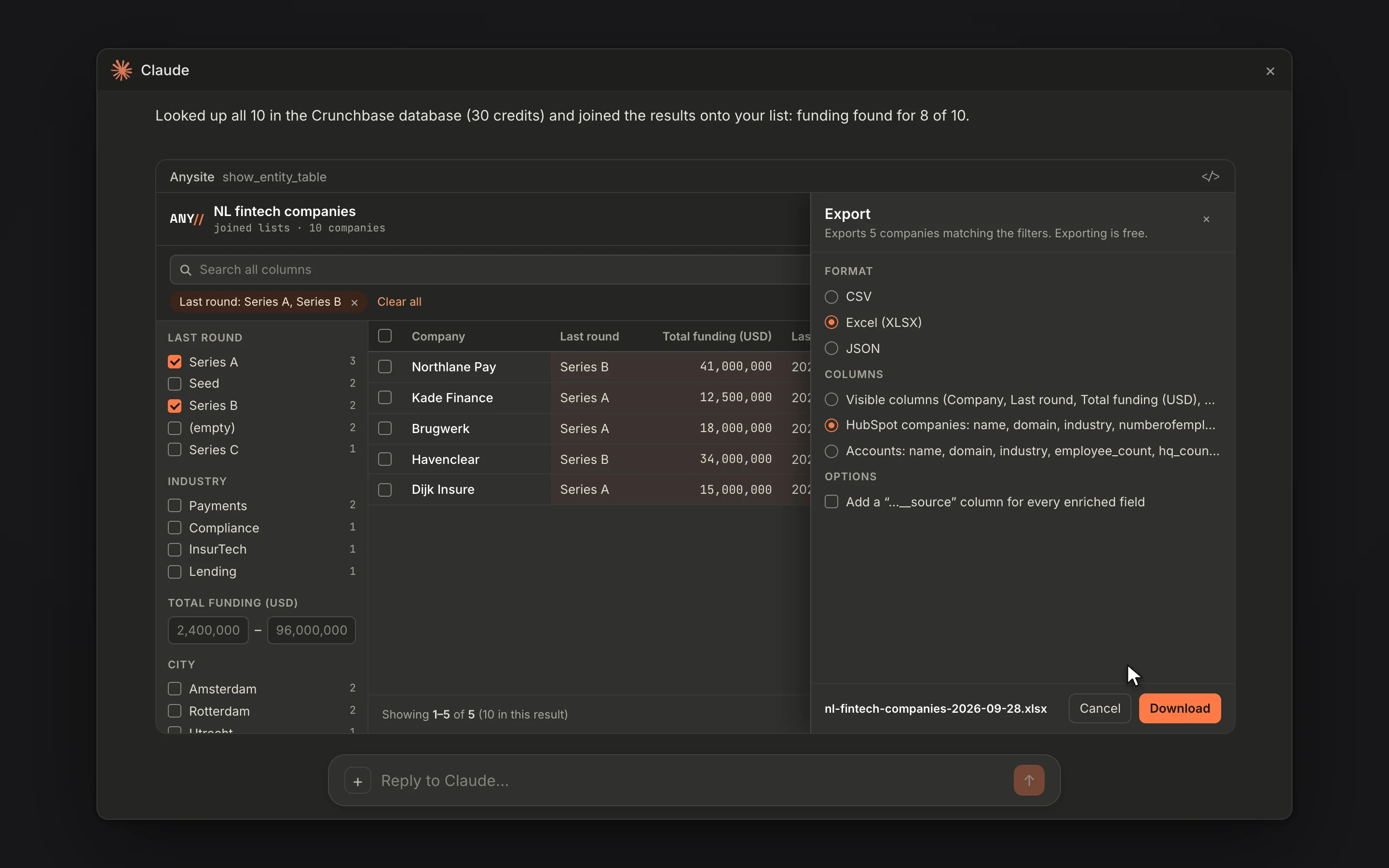Screen dimensions: 1389x868
Task: Click the Search all columns field
Action: pos(490,270)
